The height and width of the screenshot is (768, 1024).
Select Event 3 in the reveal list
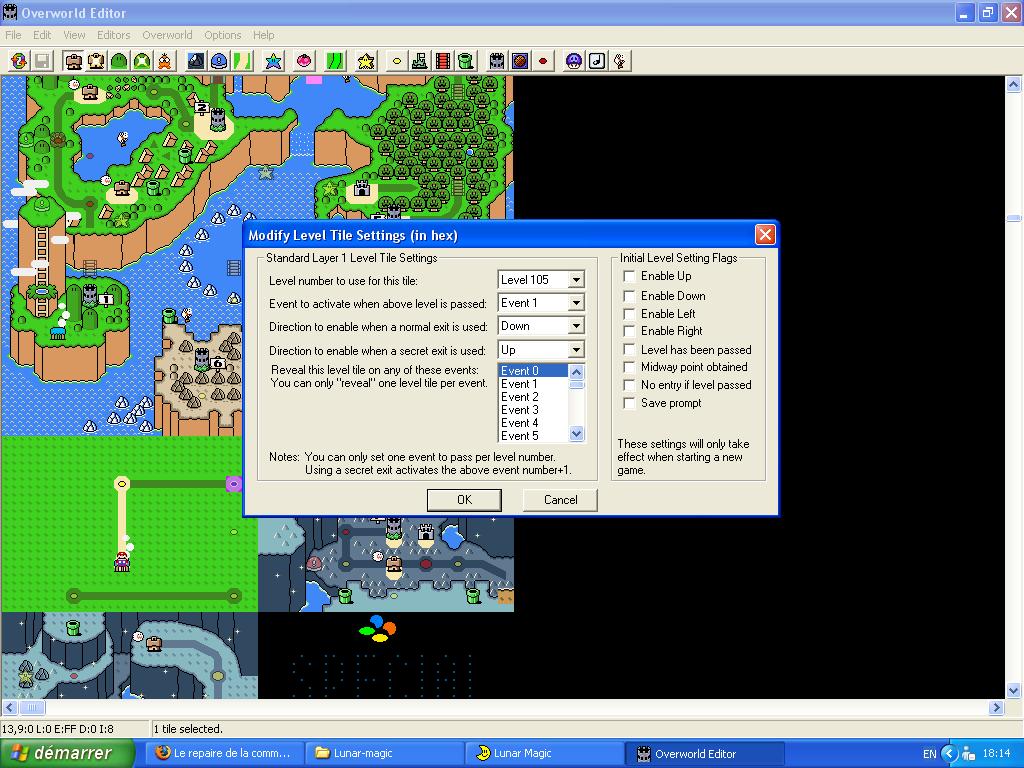534,410
